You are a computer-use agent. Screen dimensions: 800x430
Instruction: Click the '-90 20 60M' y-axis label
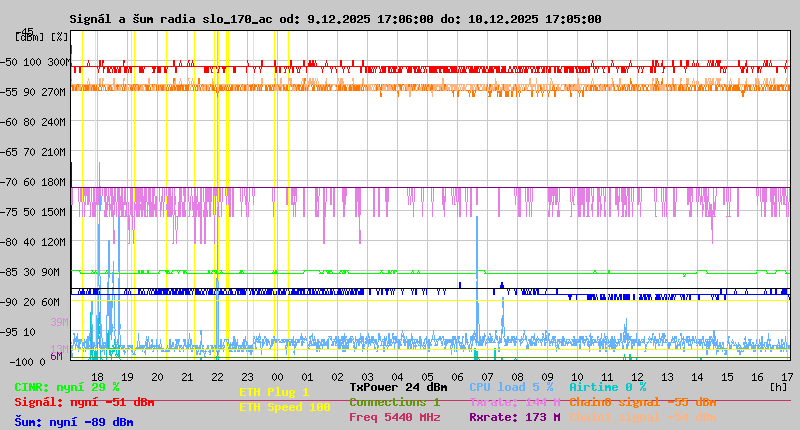point(31,302)
